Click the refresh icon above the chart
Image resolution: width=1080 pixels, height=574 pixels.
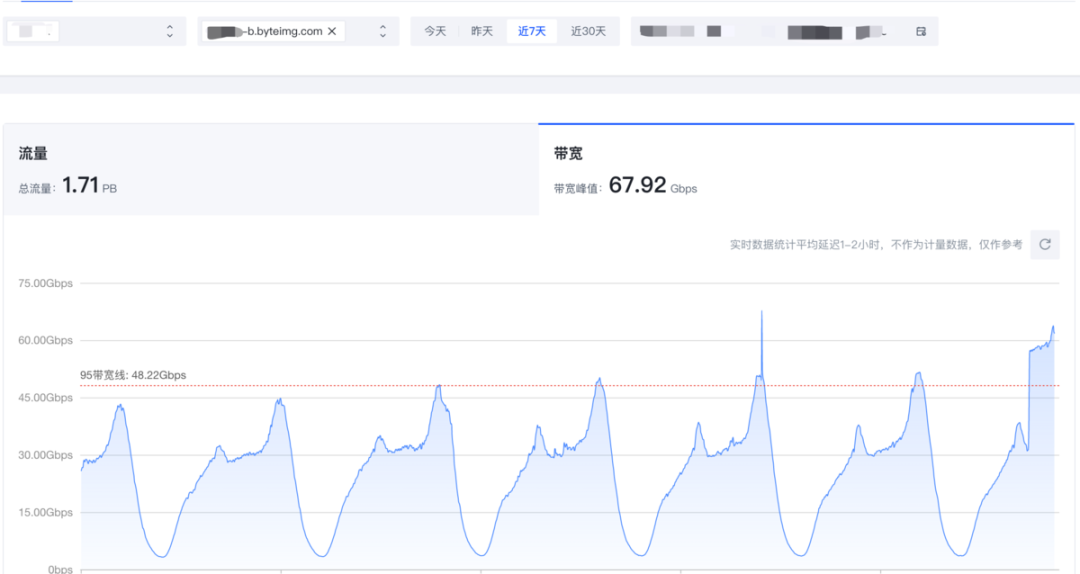tap(1045, 245)
